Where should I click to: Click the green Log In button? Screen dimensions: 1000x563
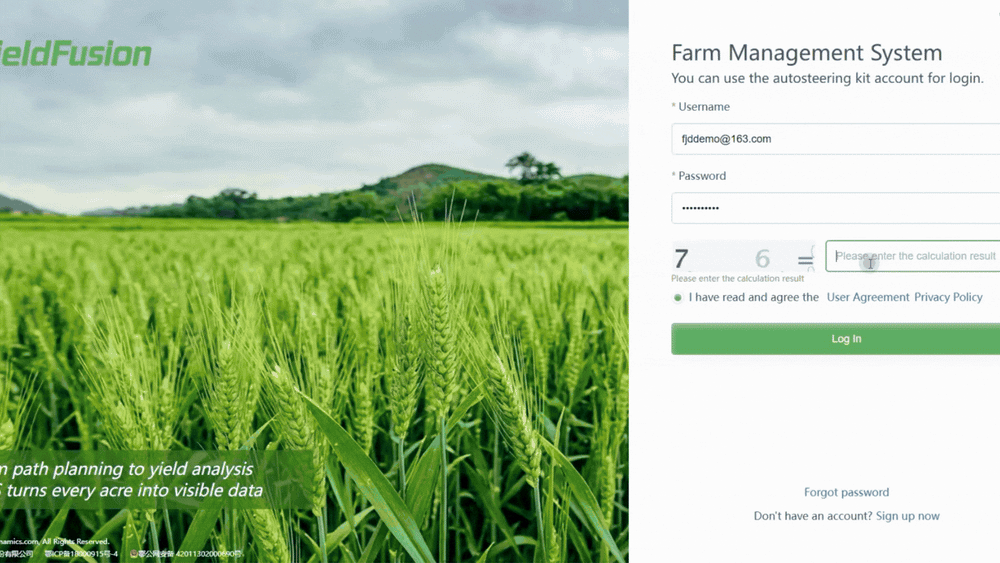(x=835, y=339)
